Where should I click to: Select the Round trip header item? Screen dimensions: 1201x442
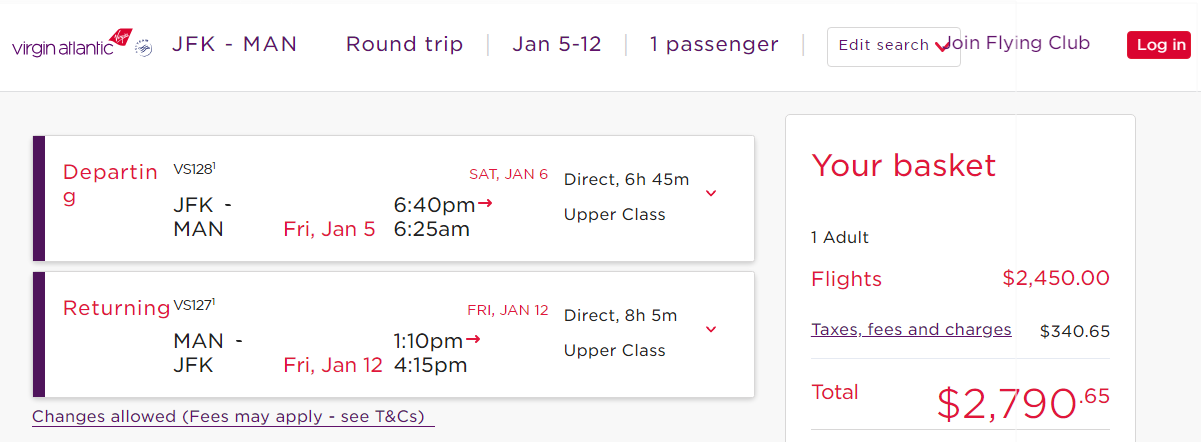404,44
